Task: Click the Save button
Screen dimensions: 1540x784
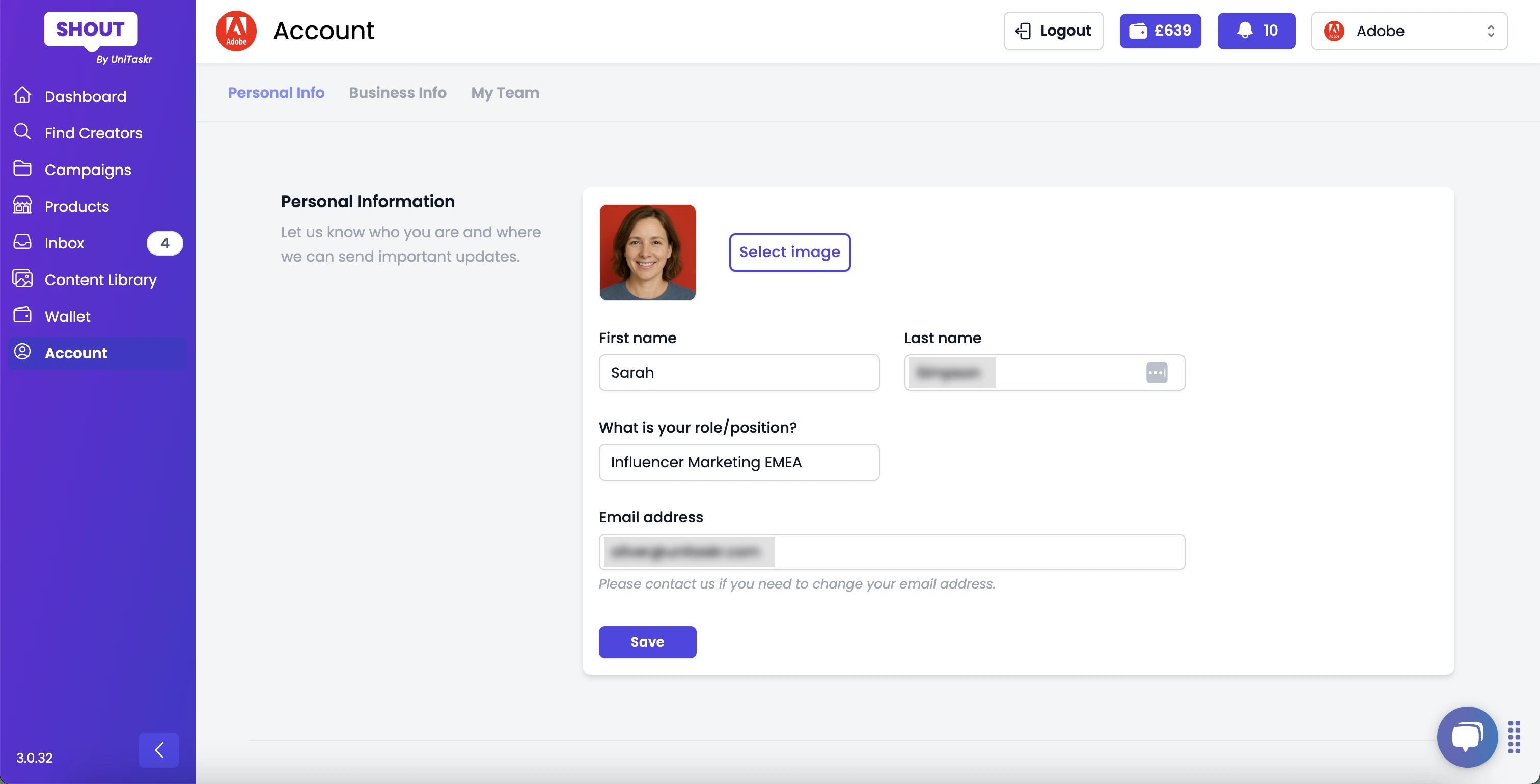Action: click(647, 642)
